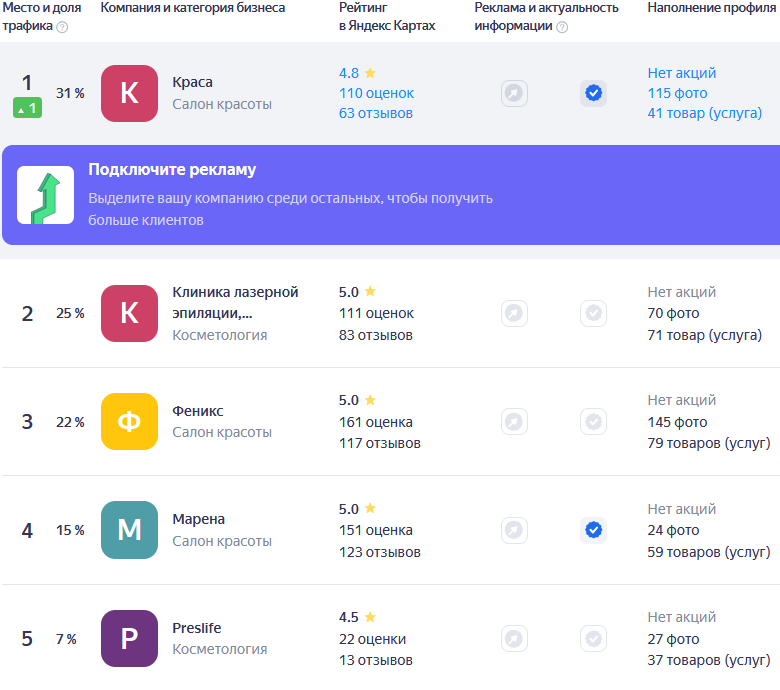Click the green position change badge
The height and width of the screenshot is (690, 780).
click(x=27, y=108)
